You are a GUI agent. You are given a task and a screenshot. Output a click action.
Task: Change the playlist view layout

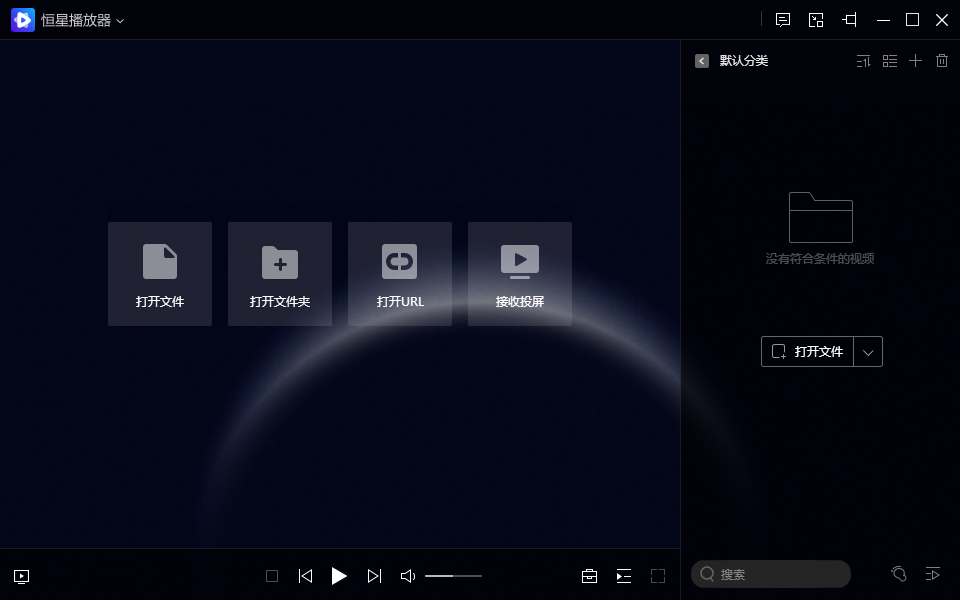[x=890, y=61]
